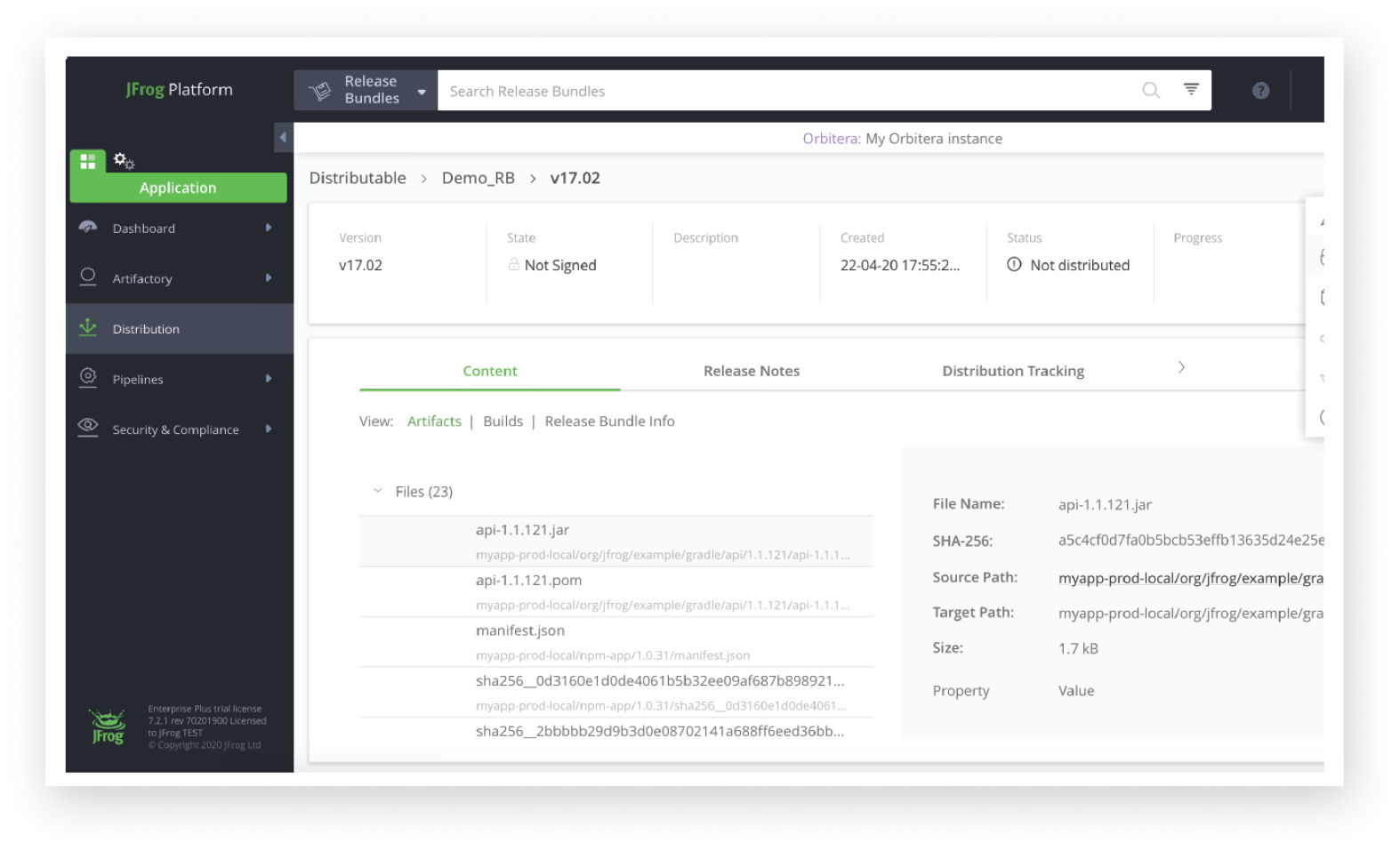Open the Orbitera link

point(832,139)
